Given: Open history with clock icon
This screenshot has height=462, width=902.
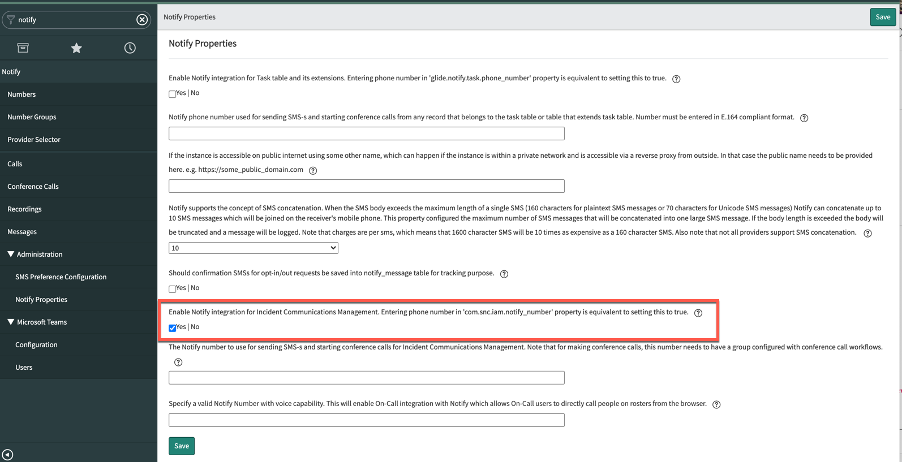Looking at the screenshot, I should point(130,48).
